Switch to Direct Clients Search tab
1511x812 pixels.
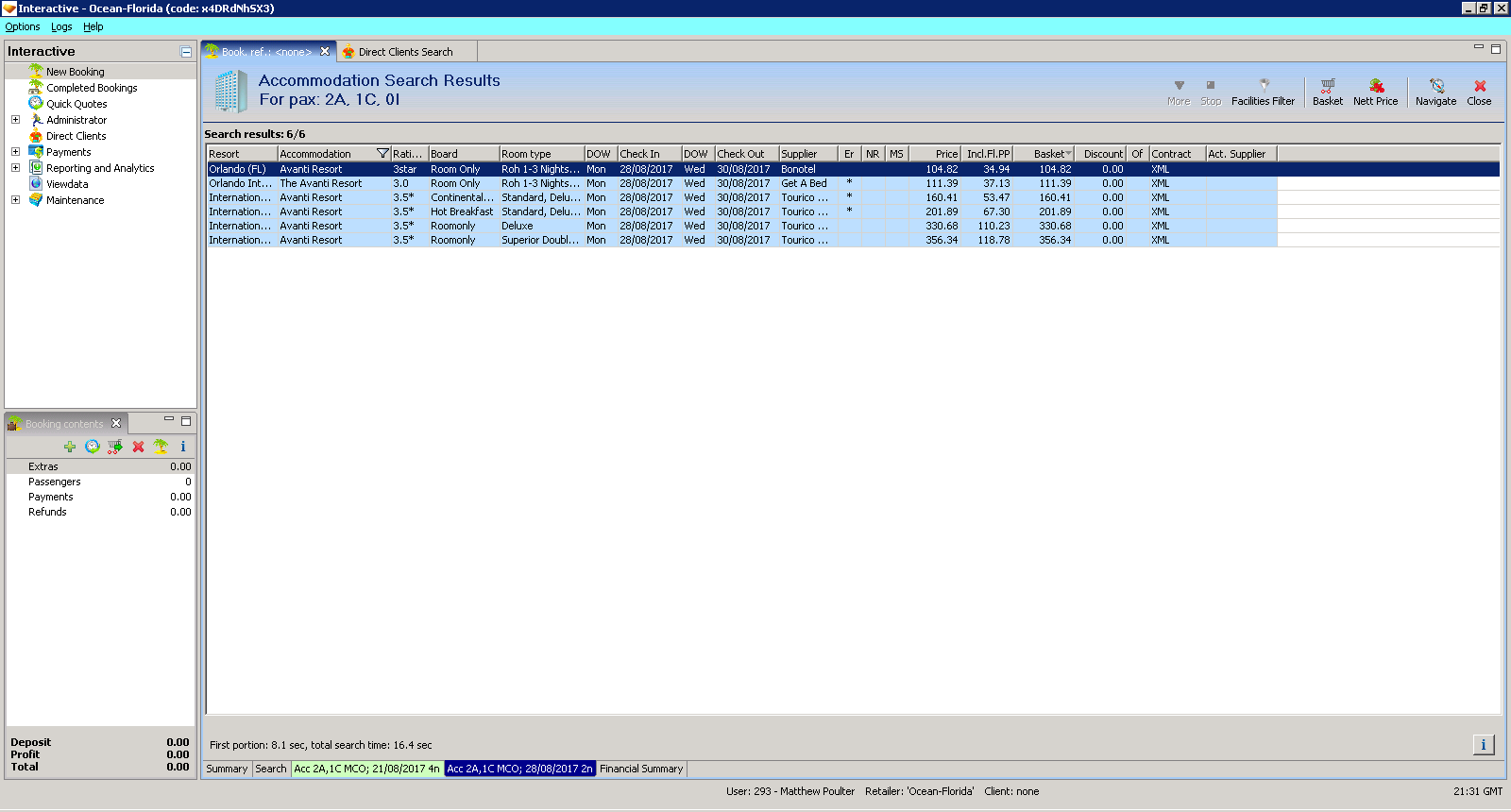pos(405,52)
